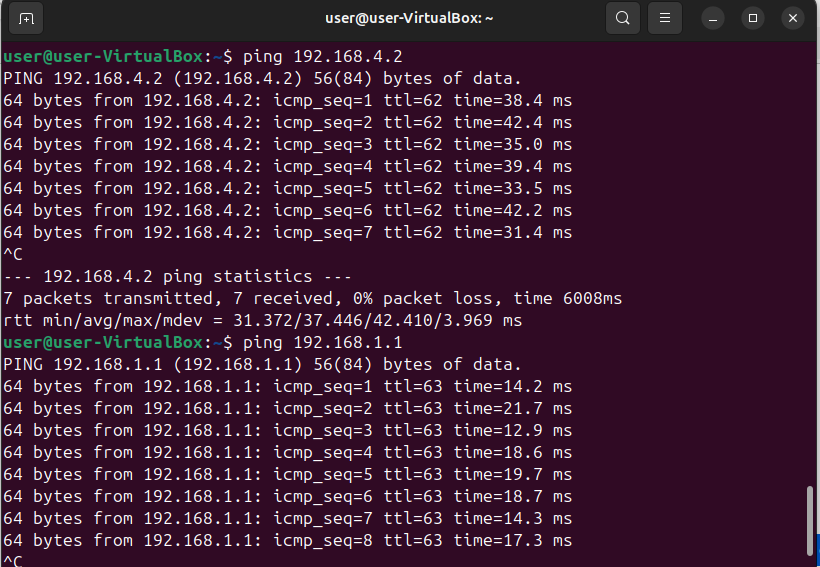The height and width of the screenshot is (567, 820).
Task: Close the terminal window
Action: pyautogui.click(x=793, y=18)
